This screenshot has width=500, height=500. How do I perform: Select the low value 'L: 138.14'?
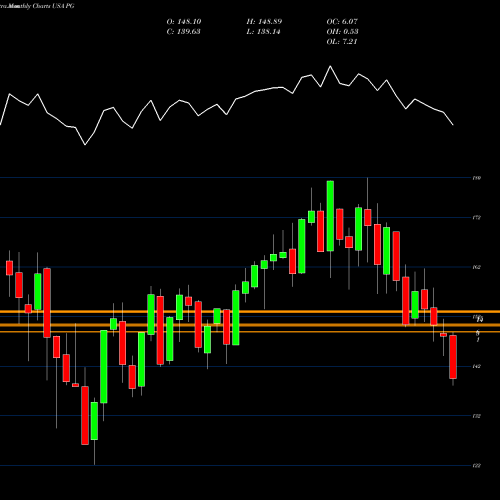(x=263, y=32)
